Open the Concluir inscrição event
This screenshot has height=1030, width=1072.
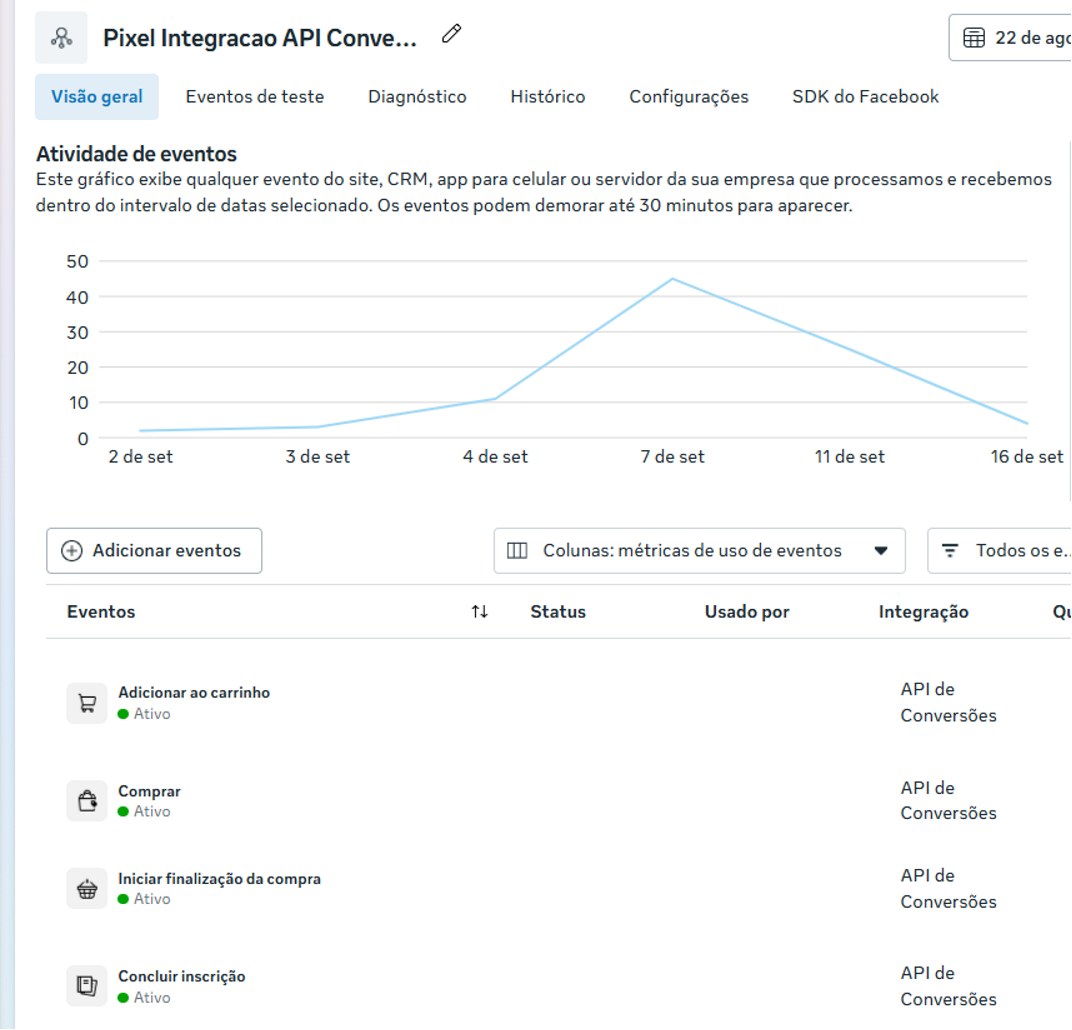181,976
